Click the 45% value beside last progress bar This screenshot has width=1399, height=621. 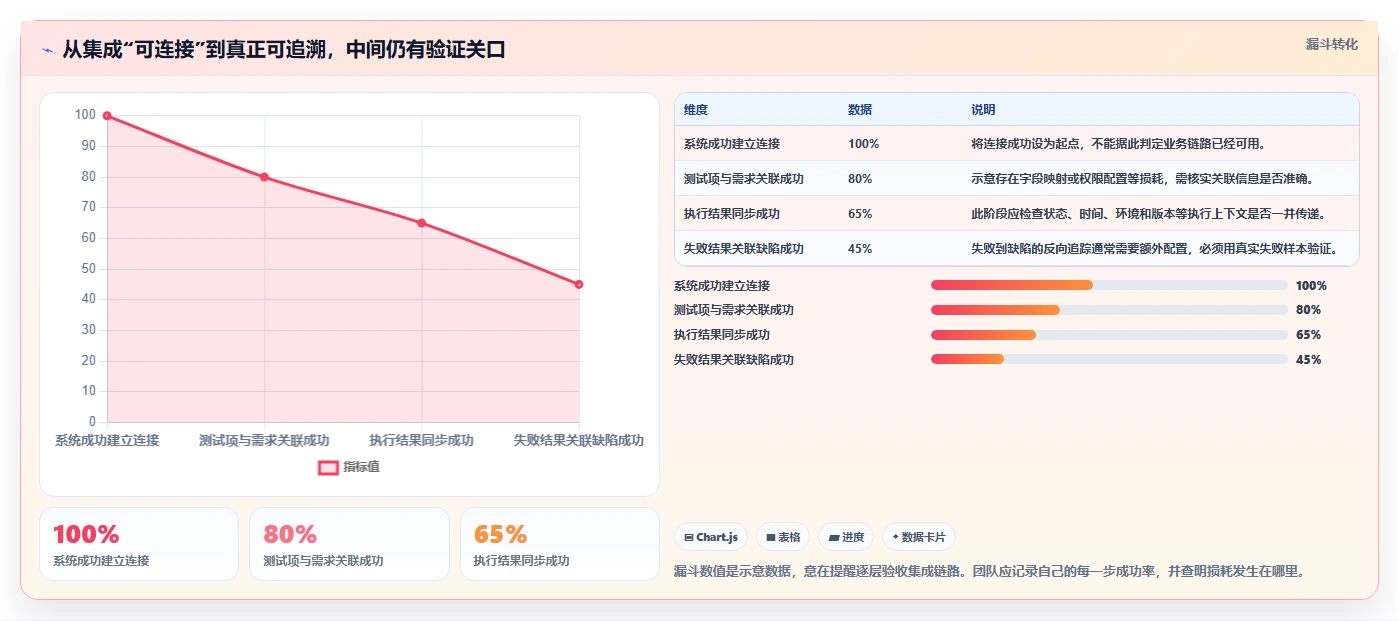1308,360
